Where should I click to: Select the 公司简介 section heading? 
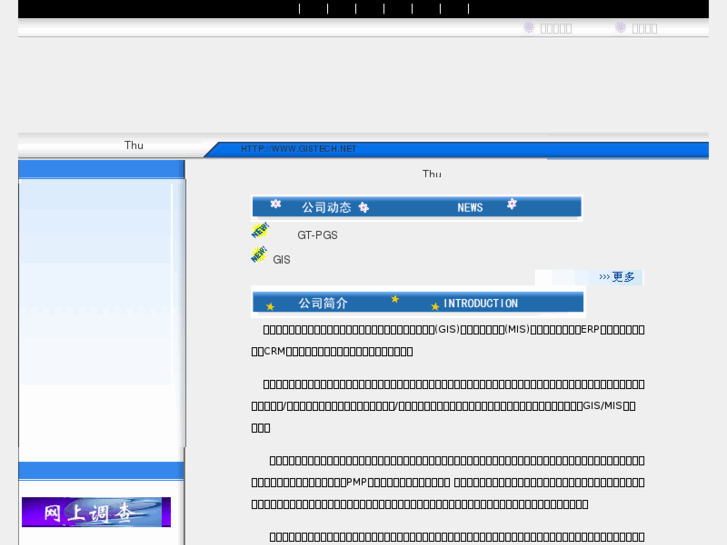tap(323, 303)
